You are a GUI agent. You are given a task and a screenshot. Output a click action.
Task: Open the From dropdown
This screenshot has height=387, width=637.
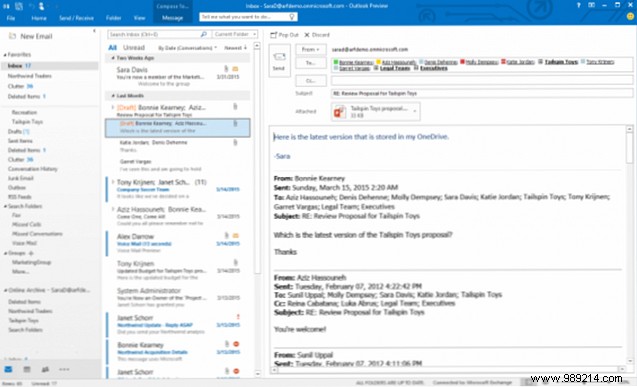310,50
